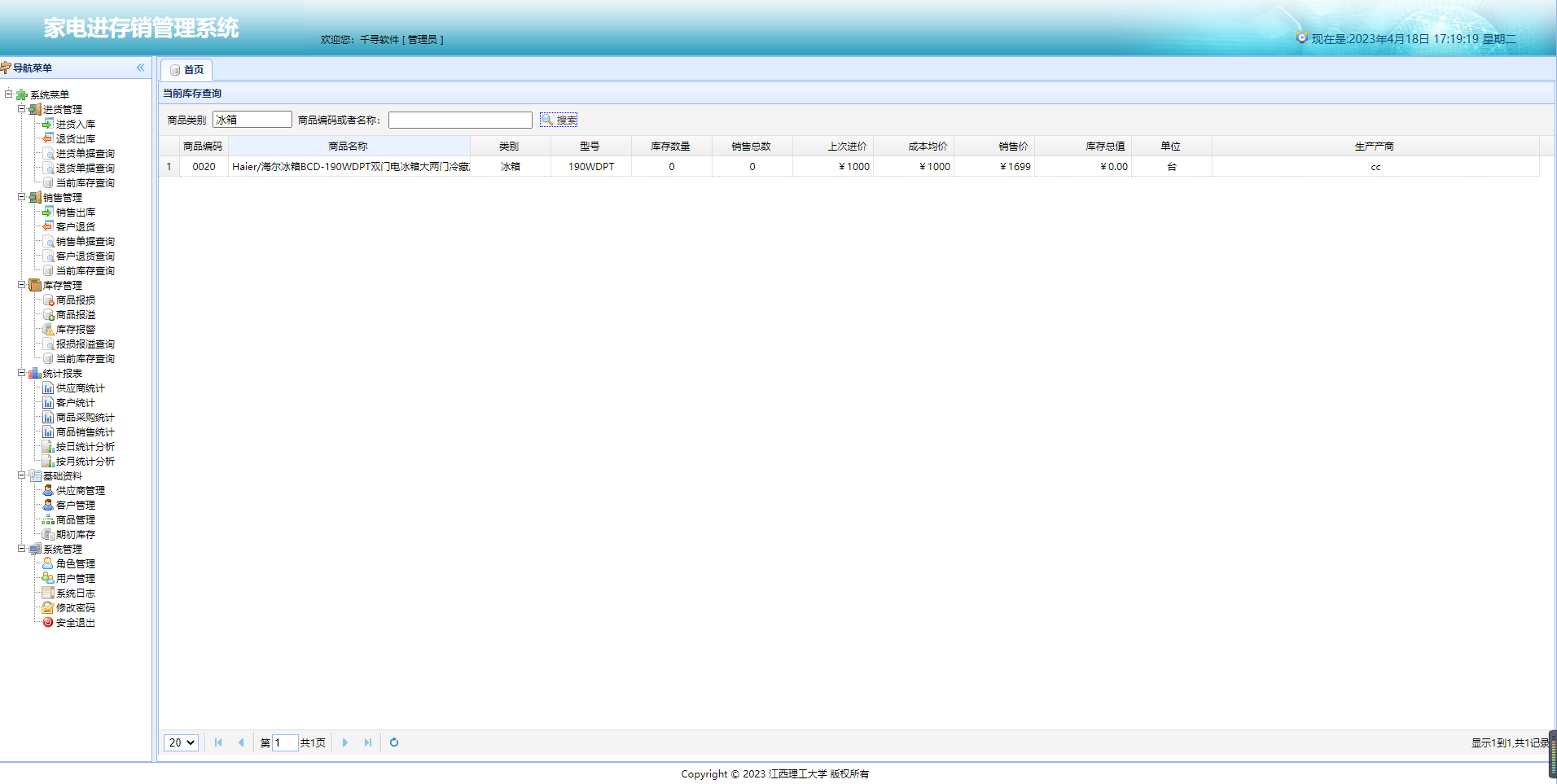Click the ￥1699 sales price cell
Screen dimensions: 1557x784
click(x=994, y=166)
